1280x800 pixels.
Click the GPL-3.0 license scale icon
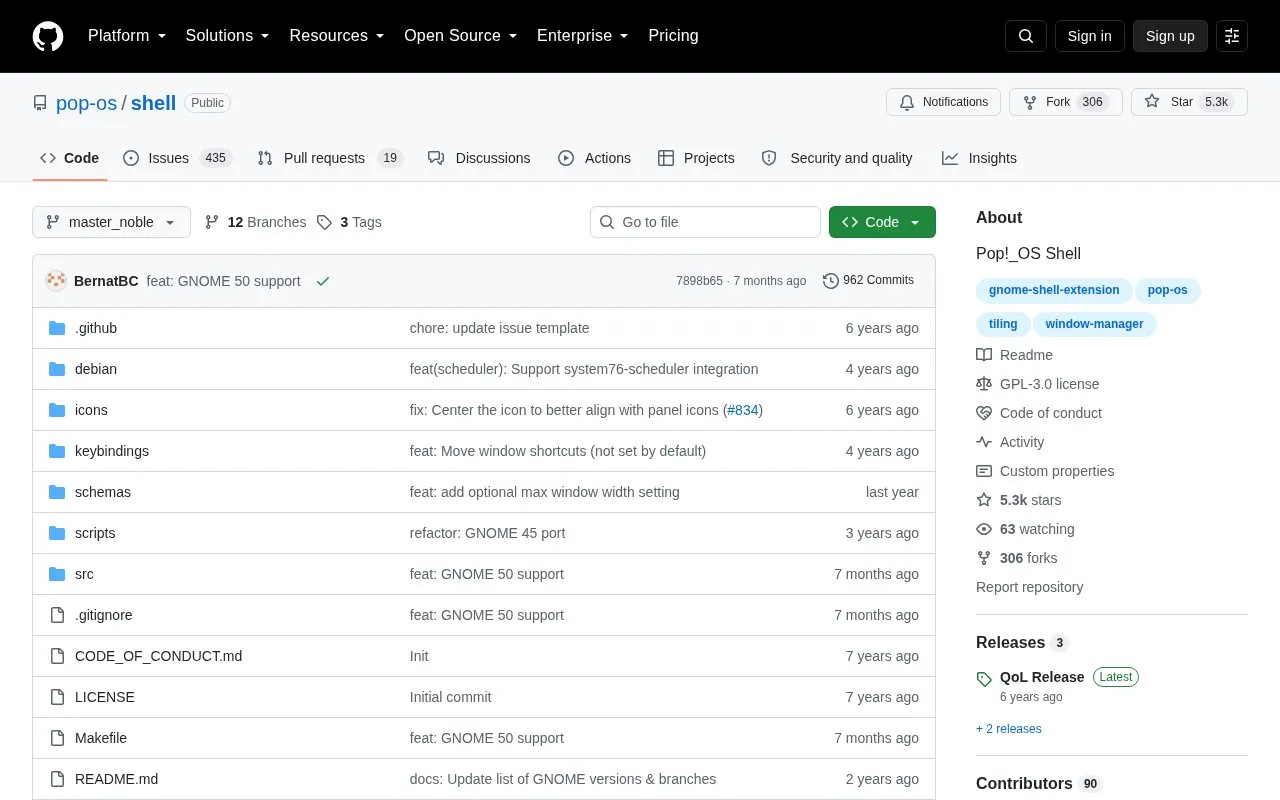pos(984,384)
